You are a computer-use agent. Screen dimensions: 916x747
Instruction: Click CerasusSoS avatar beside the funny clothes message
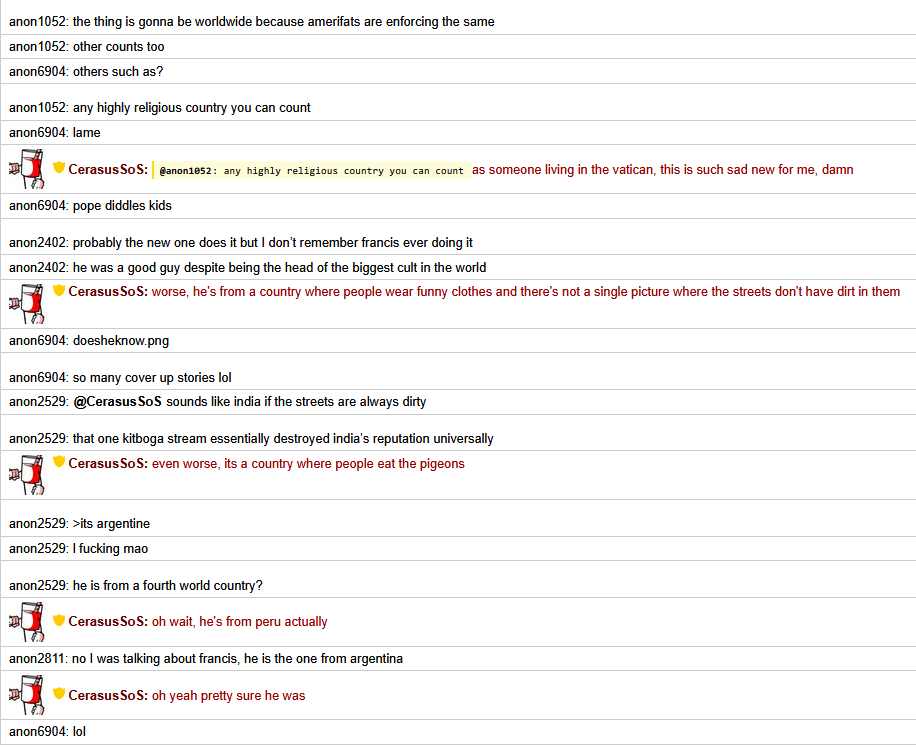click(x=27, y=304)
